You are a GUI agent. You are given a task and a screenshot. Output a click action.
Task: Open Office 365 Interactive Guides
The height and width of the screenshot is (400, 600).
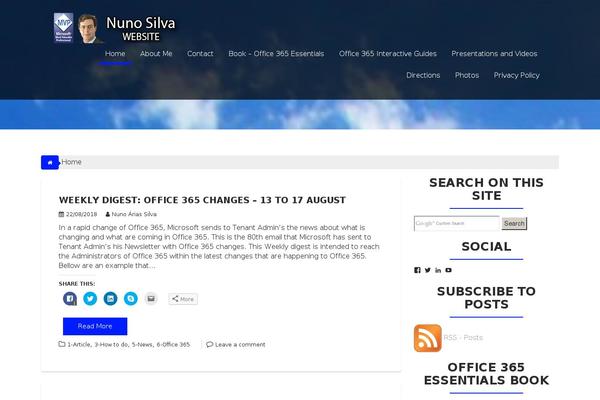pyautogui.click(x=388, y=54)
